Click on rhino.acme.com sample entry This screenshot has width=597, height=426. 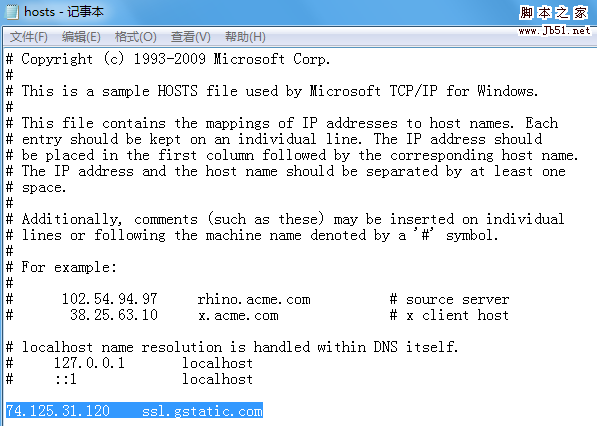(x=254, y=299)
